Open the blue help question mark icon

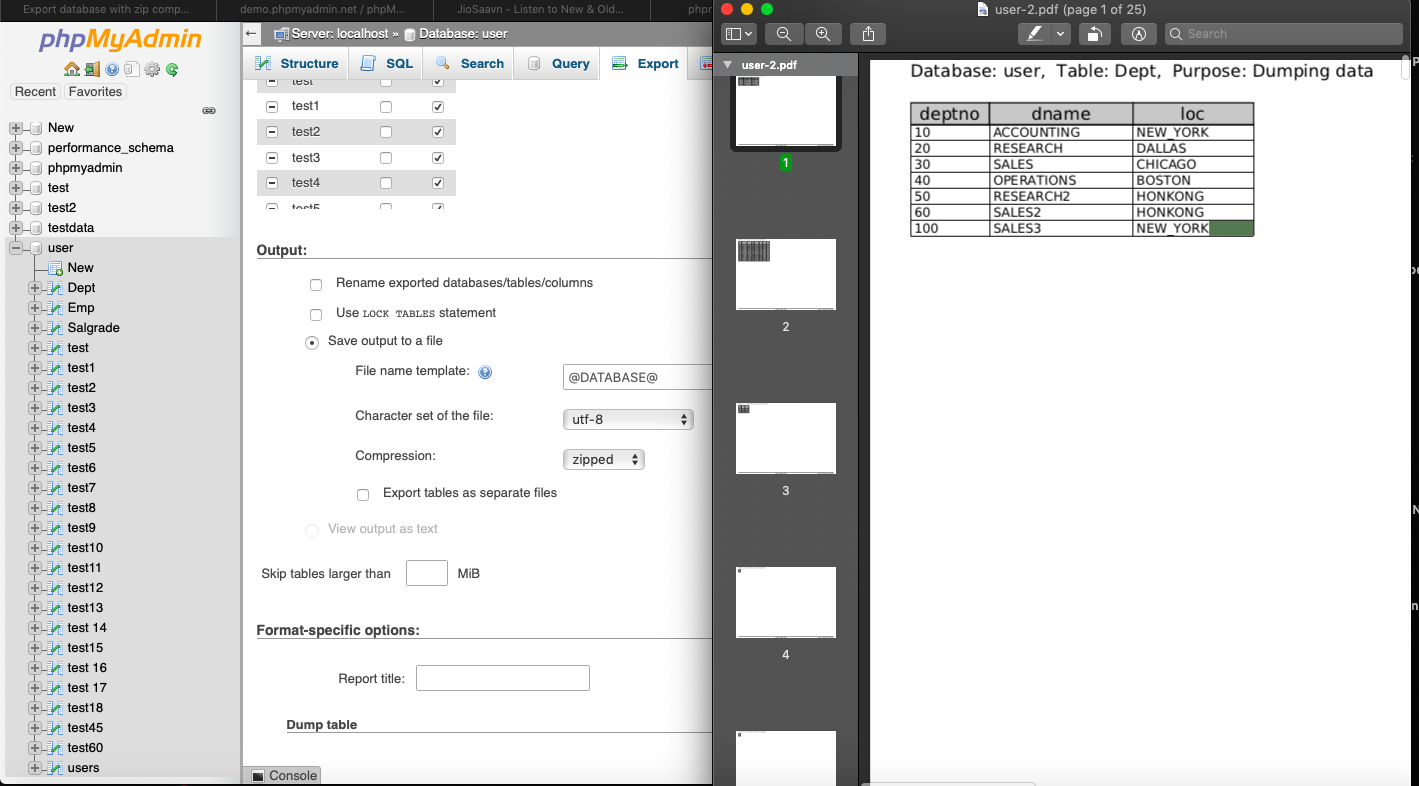pos(111,69)
